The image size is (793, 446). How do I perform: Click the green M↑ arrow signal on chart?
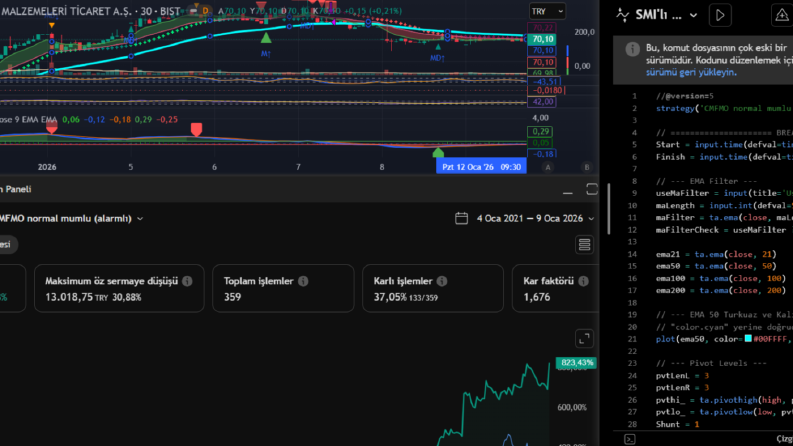click(266, 37)
